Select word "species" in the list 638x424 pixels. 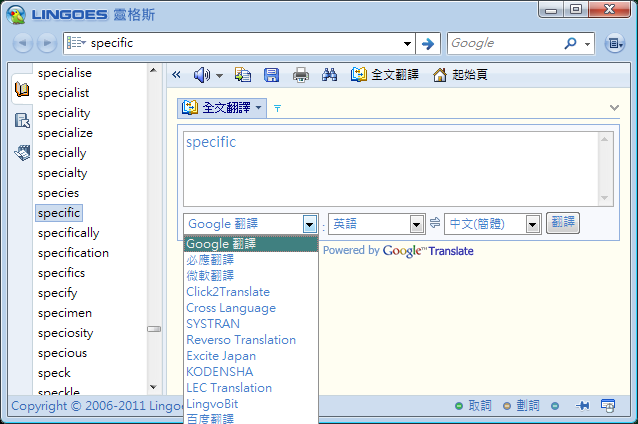click(58, 193)
